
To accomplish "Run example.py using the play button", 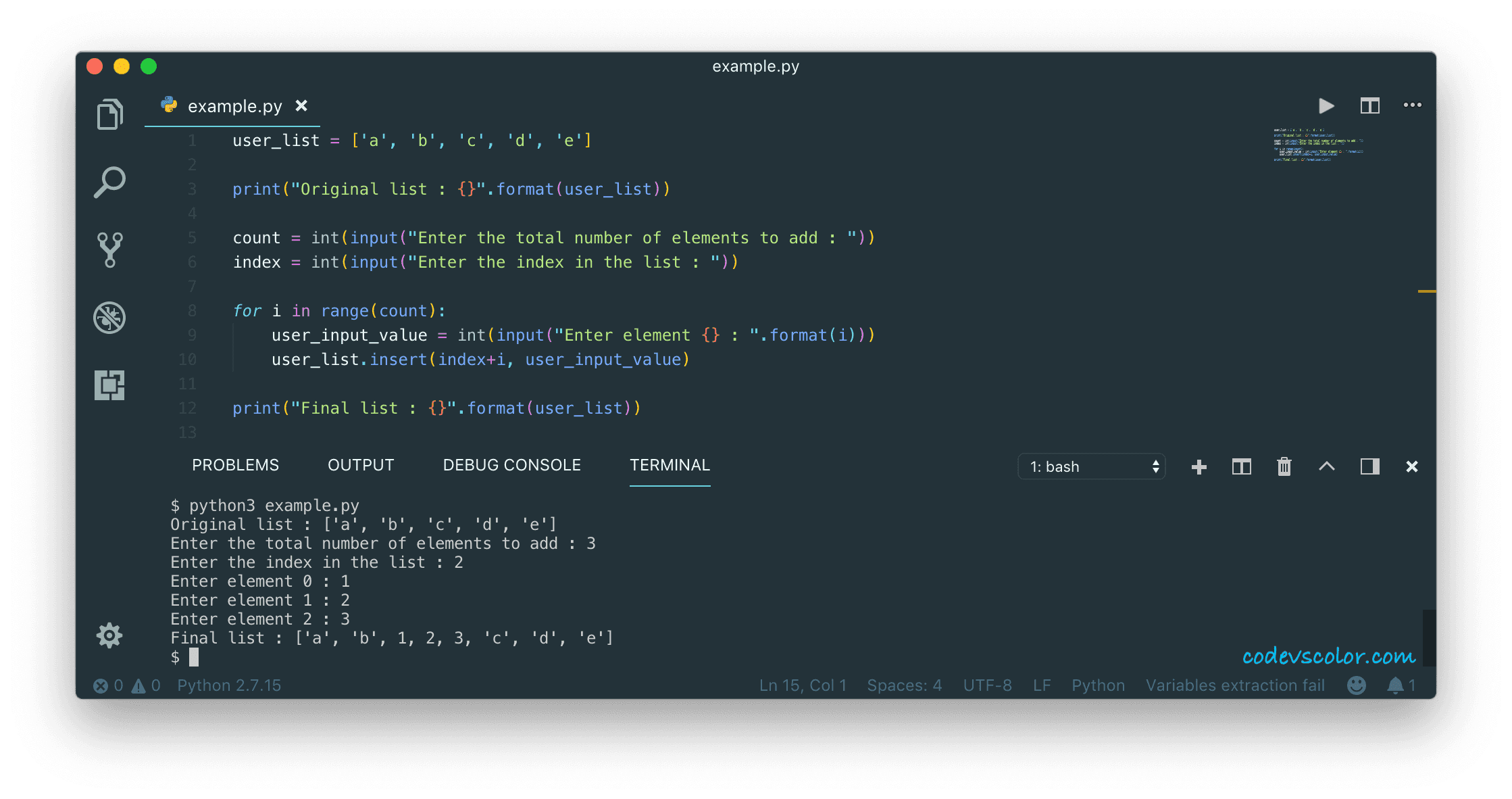I will pyautogui.click(x=1326, y=105).
